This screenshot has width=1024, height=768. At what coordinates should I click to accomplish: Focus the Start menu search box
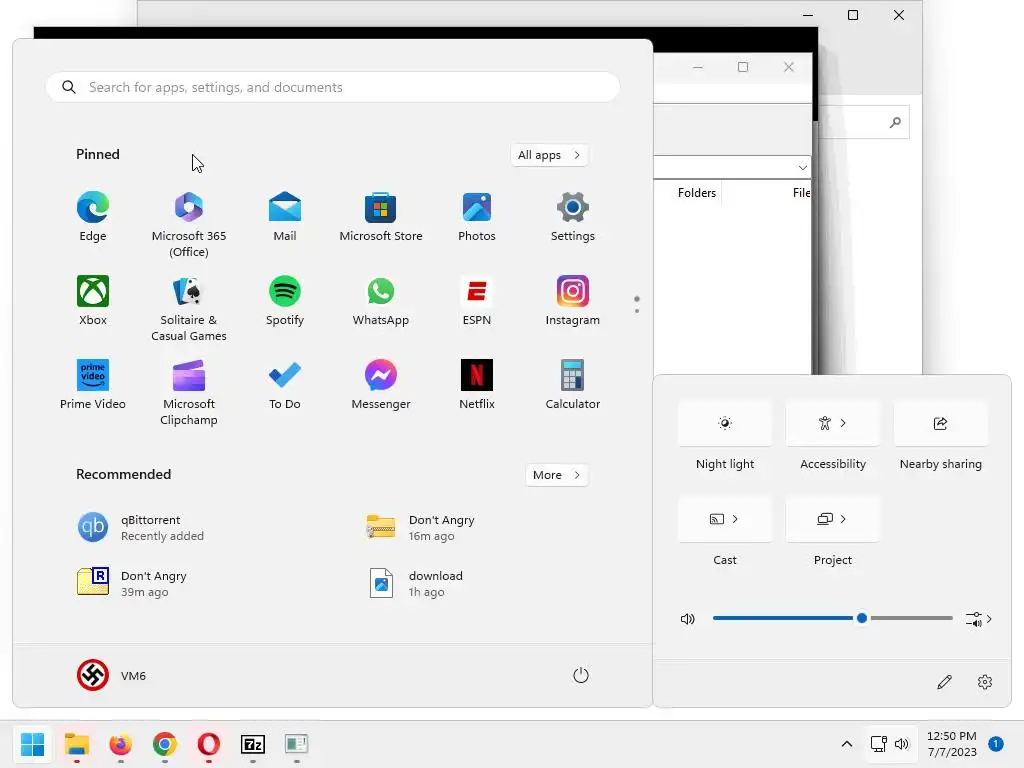pos(333,87)
